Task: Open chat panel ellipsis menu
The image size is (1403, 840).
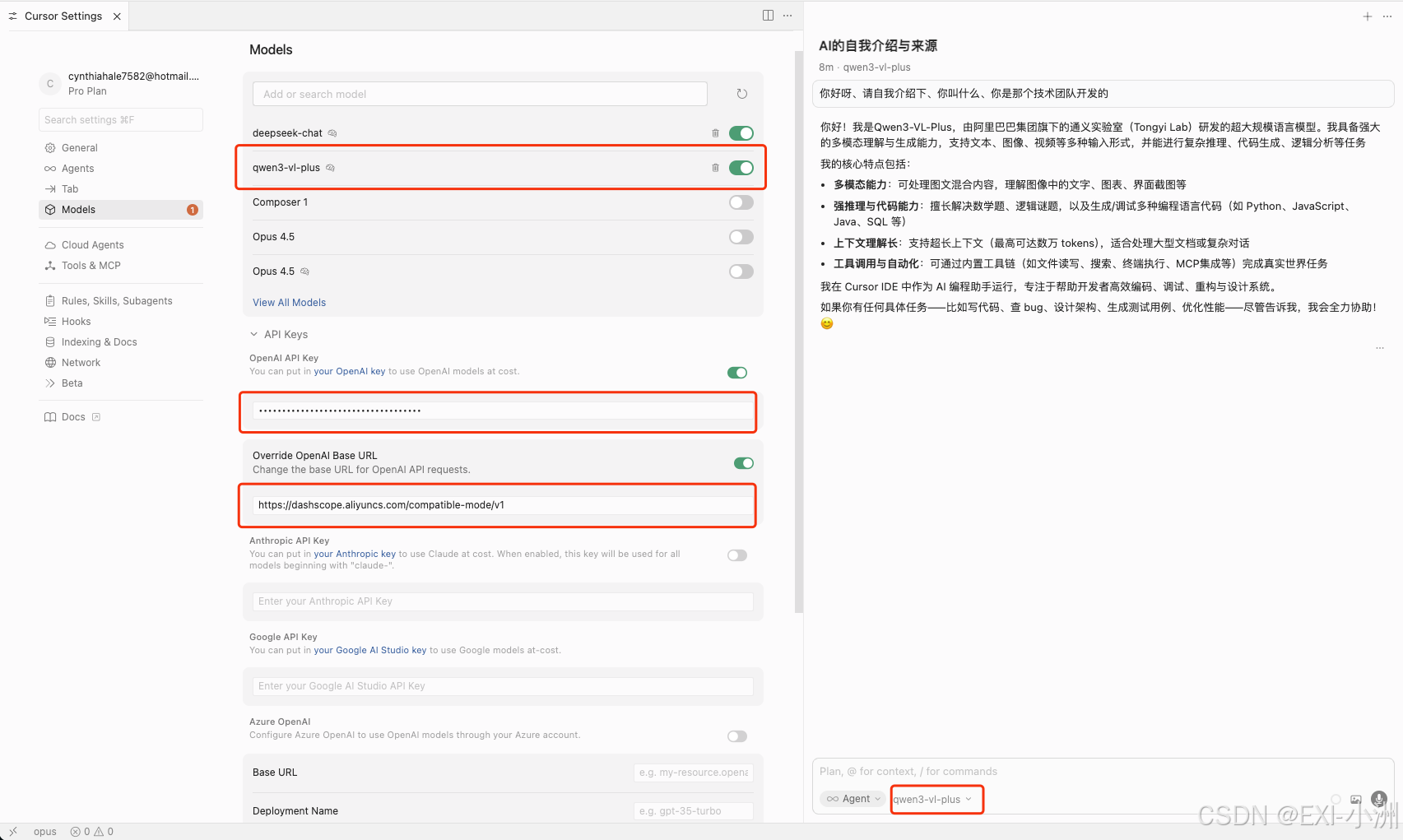Action: click(1387, 16)
